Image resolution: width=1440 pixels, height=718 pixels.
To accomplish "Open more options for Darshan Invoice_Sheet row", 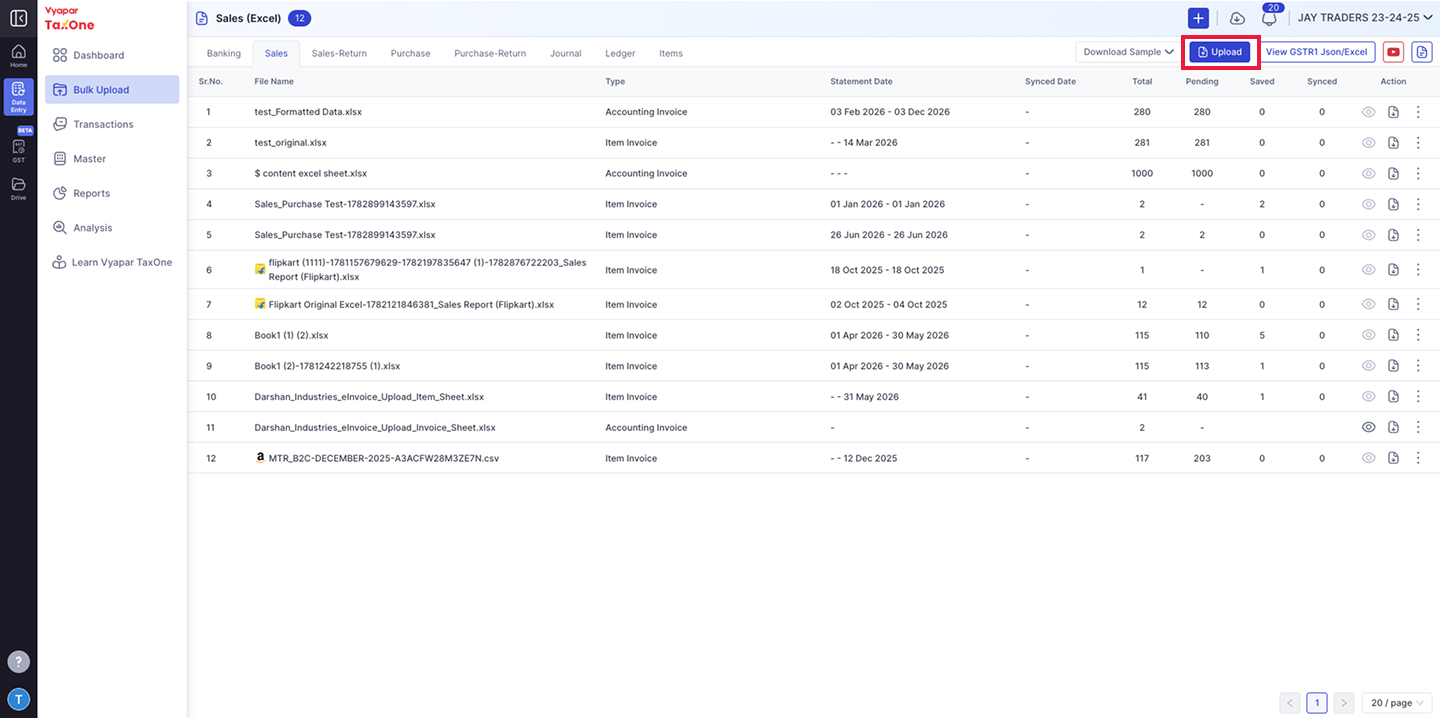I will [x=1418, y=428].
